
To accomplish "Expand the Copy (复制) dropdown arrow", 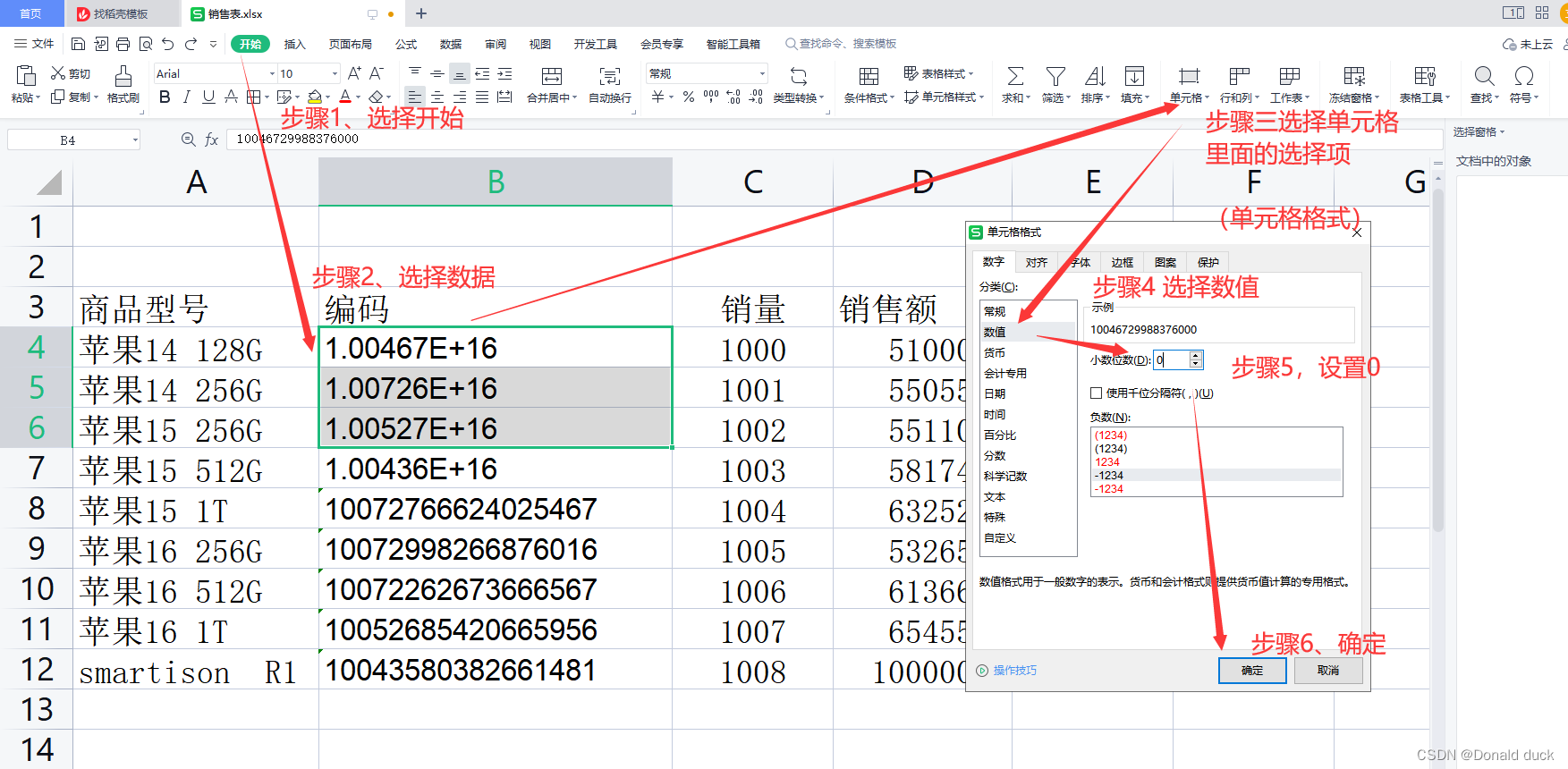I will click(94, 97).
